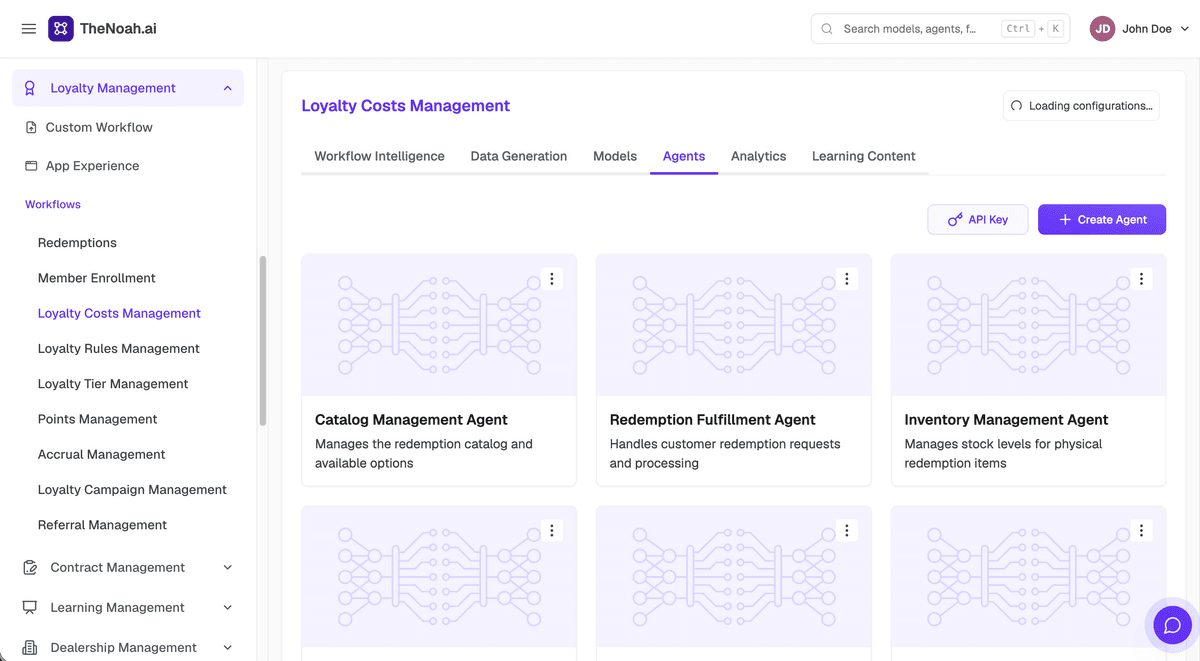Open options menu on second-row last card
Screen dimensions: 1200x661
point(1141,530)
